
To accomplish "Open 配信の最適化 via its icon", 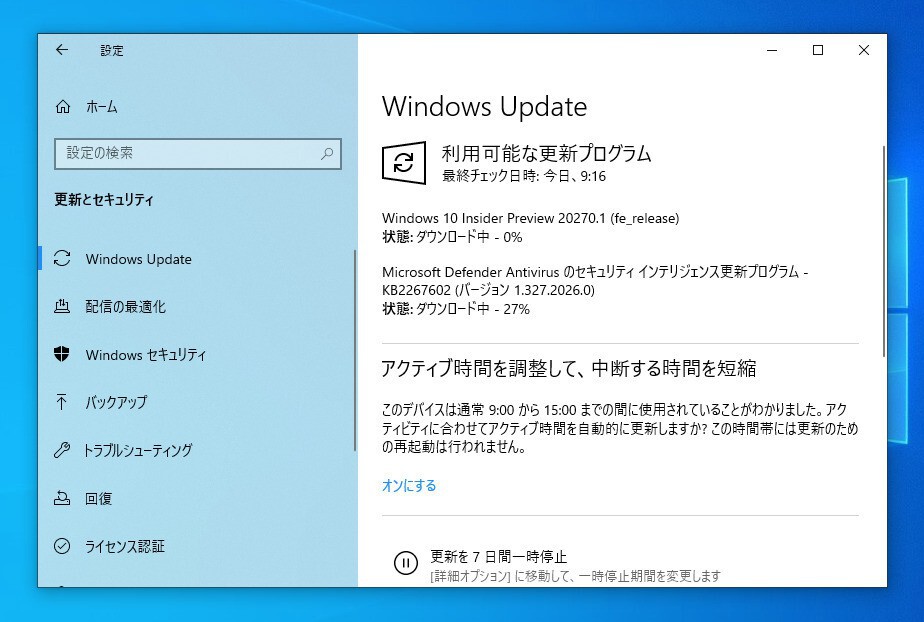I will click(x=62, y=306).
